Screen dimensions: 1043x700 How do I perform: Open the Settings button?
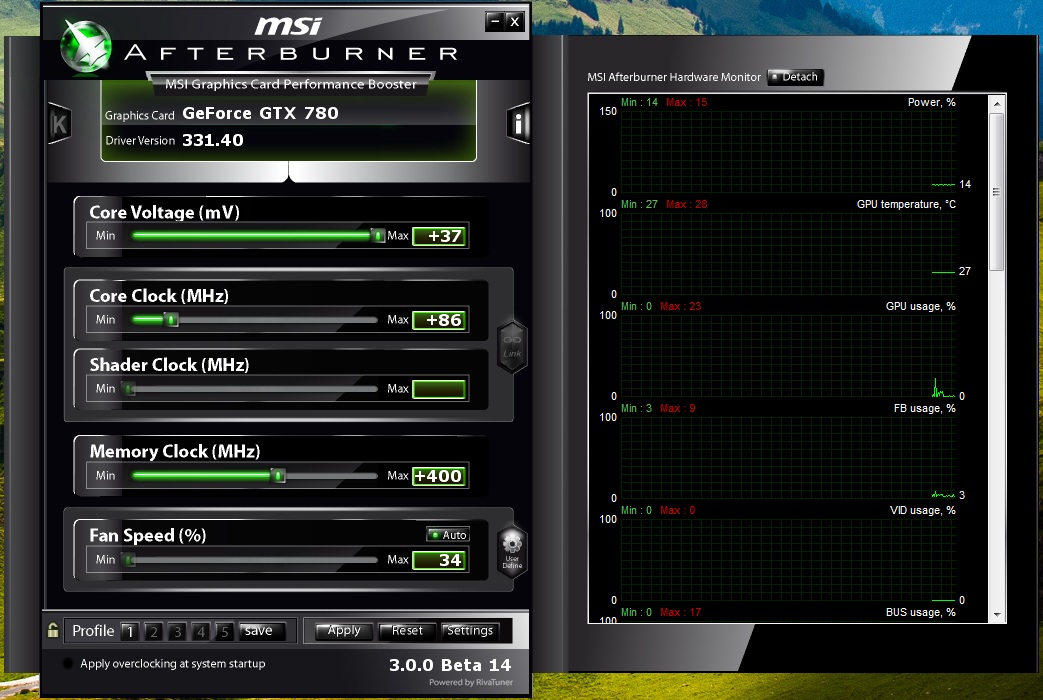click(470, 630)
